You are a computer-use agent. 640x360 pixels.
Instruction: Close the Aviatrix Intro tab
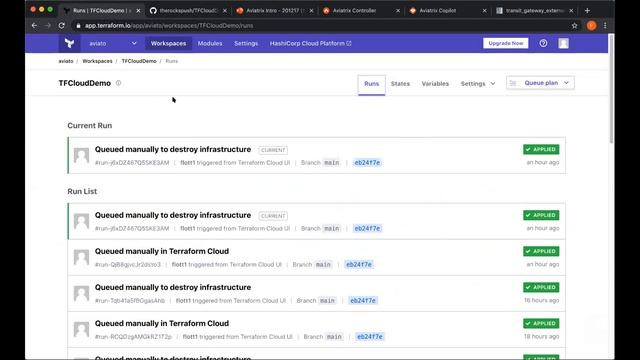[x=311, y=11]
